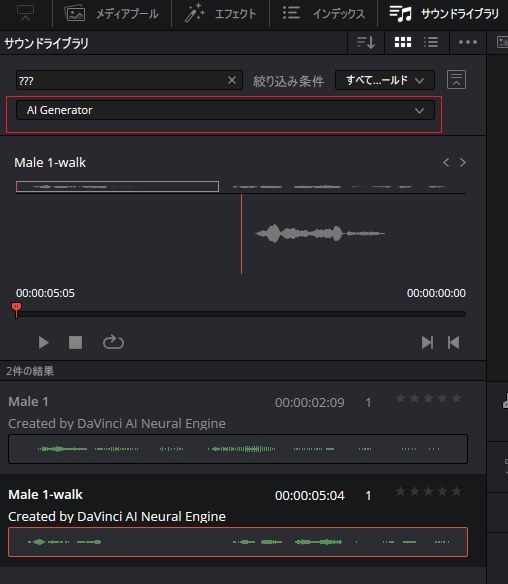
Task: Open the three-dot options menu
Action: 468,42
